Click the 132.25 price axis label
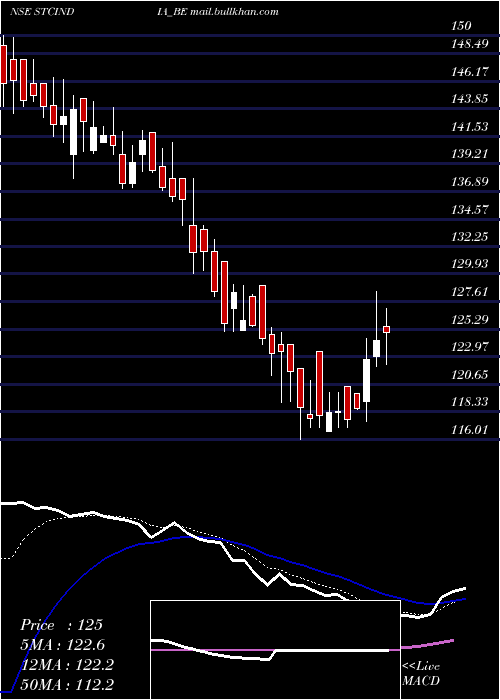The image size is (500, 700). pos(470,237)
